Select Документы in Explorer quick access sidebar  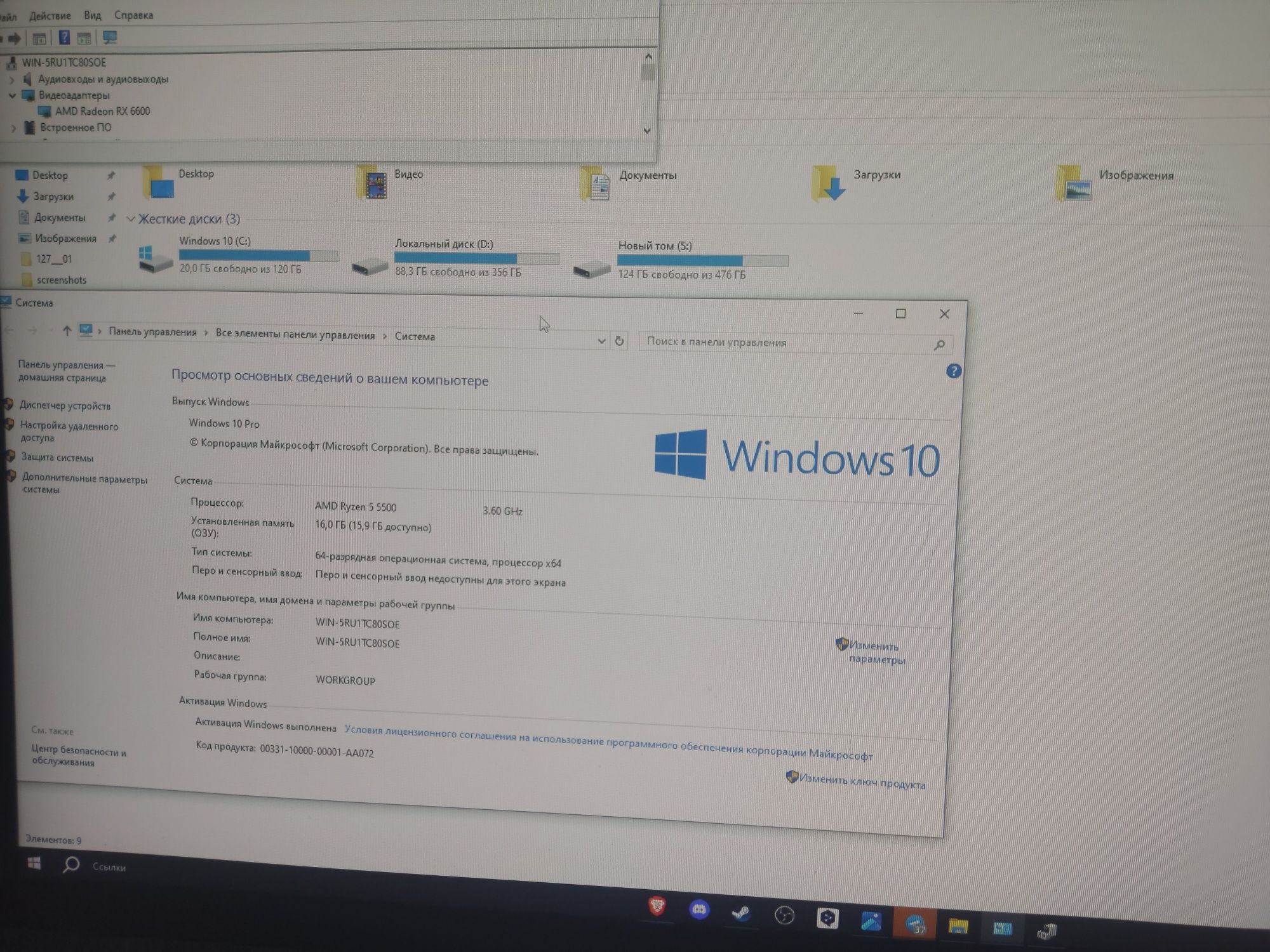60,218
